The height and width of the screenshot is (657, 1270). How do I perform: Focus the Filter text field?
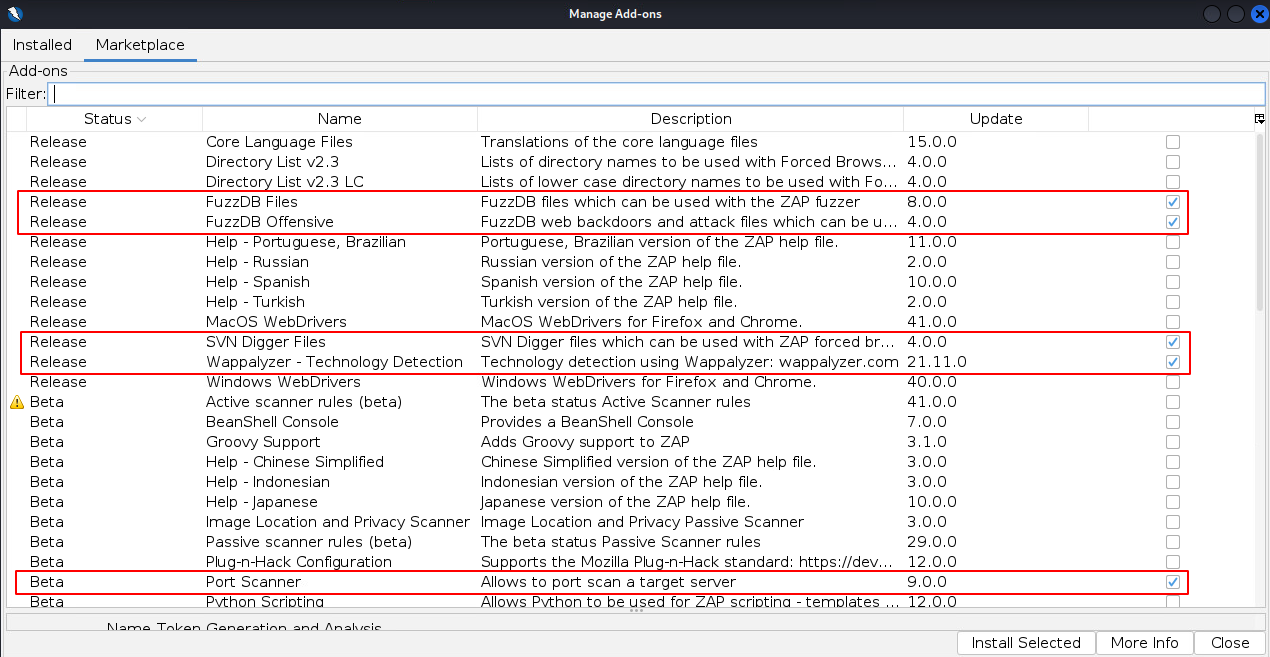pos(657,93)
